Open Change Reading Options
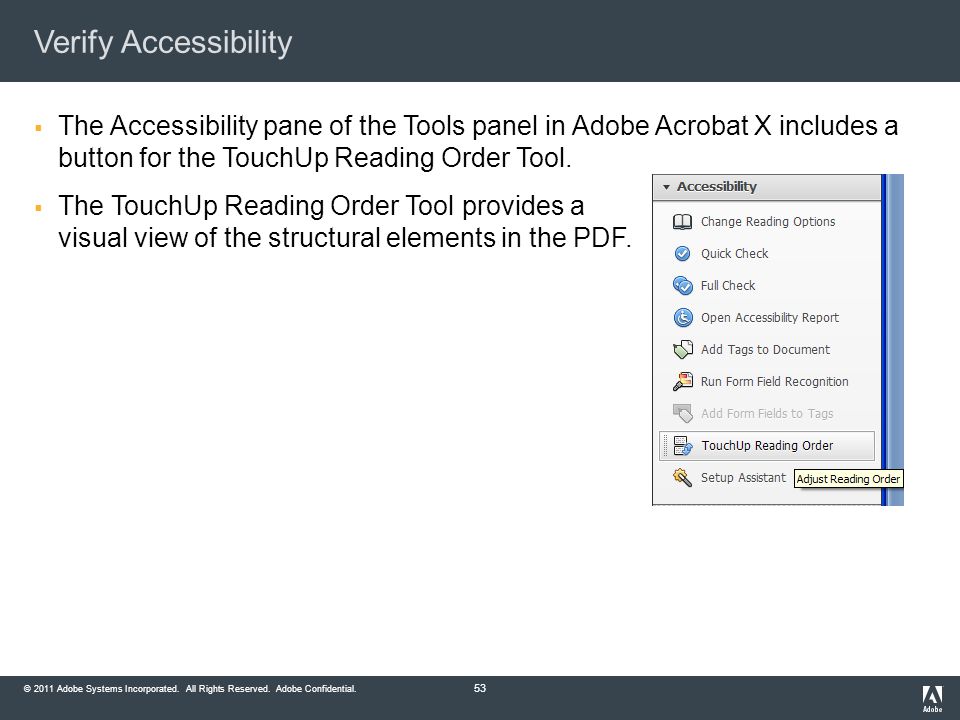 click(x=768, y=222)
